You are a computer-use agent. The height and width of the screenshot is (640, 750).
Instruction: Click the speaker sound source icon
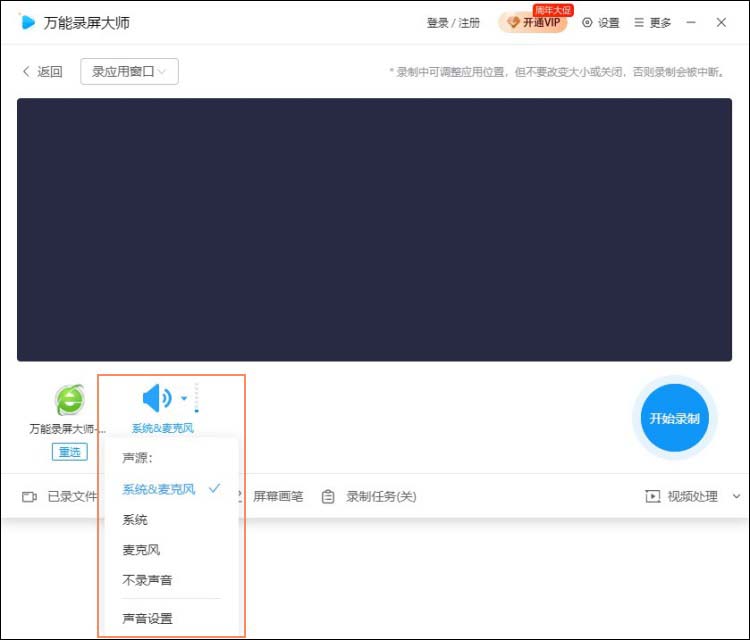click(157, 398)
